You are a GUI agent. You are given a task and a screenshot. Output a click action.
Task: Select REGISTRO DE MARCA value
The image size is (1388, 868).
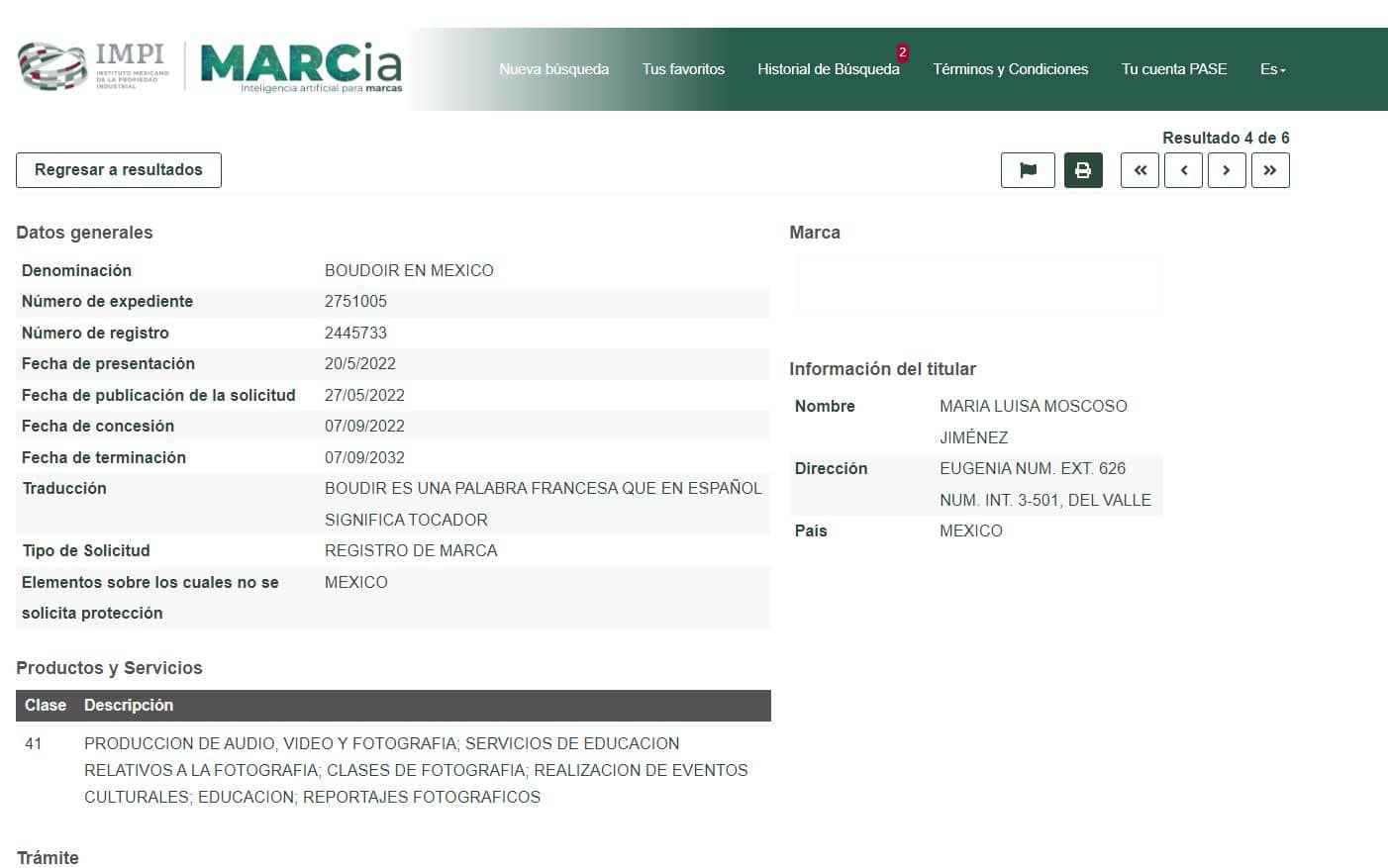pyautogui.click(x=411, y=550)
